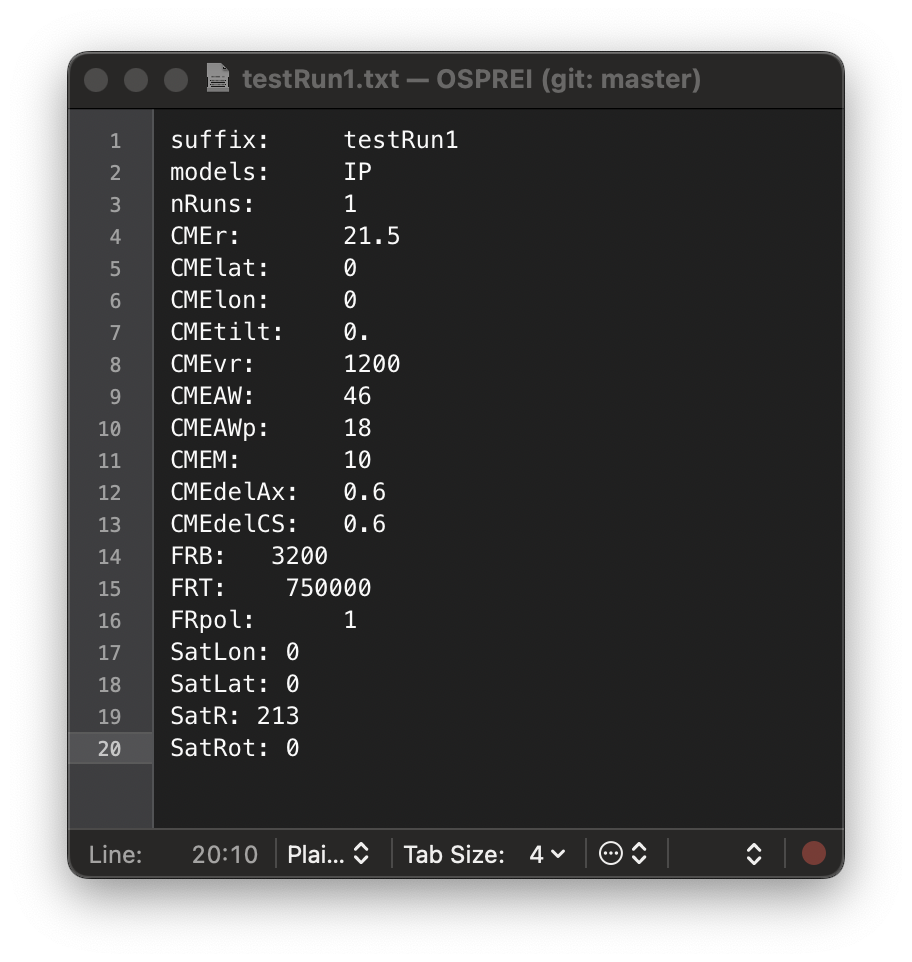Start macro recording with red circle button

click(x=814, y=853)
